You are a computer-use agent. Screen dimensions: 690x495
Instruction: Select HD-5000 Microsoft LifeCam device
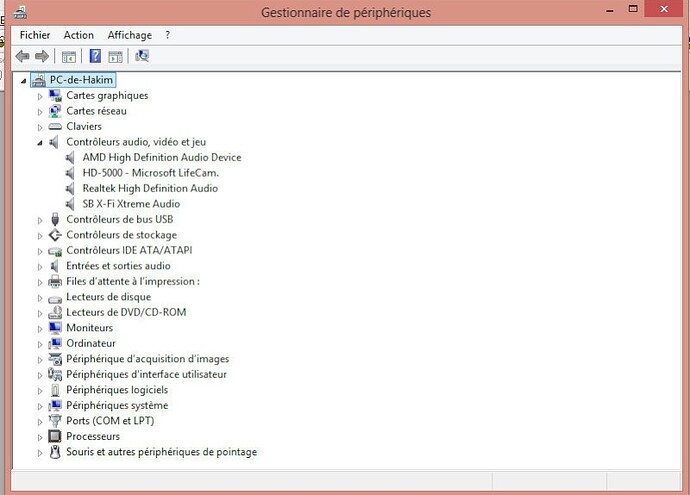(x=149, y=173)
